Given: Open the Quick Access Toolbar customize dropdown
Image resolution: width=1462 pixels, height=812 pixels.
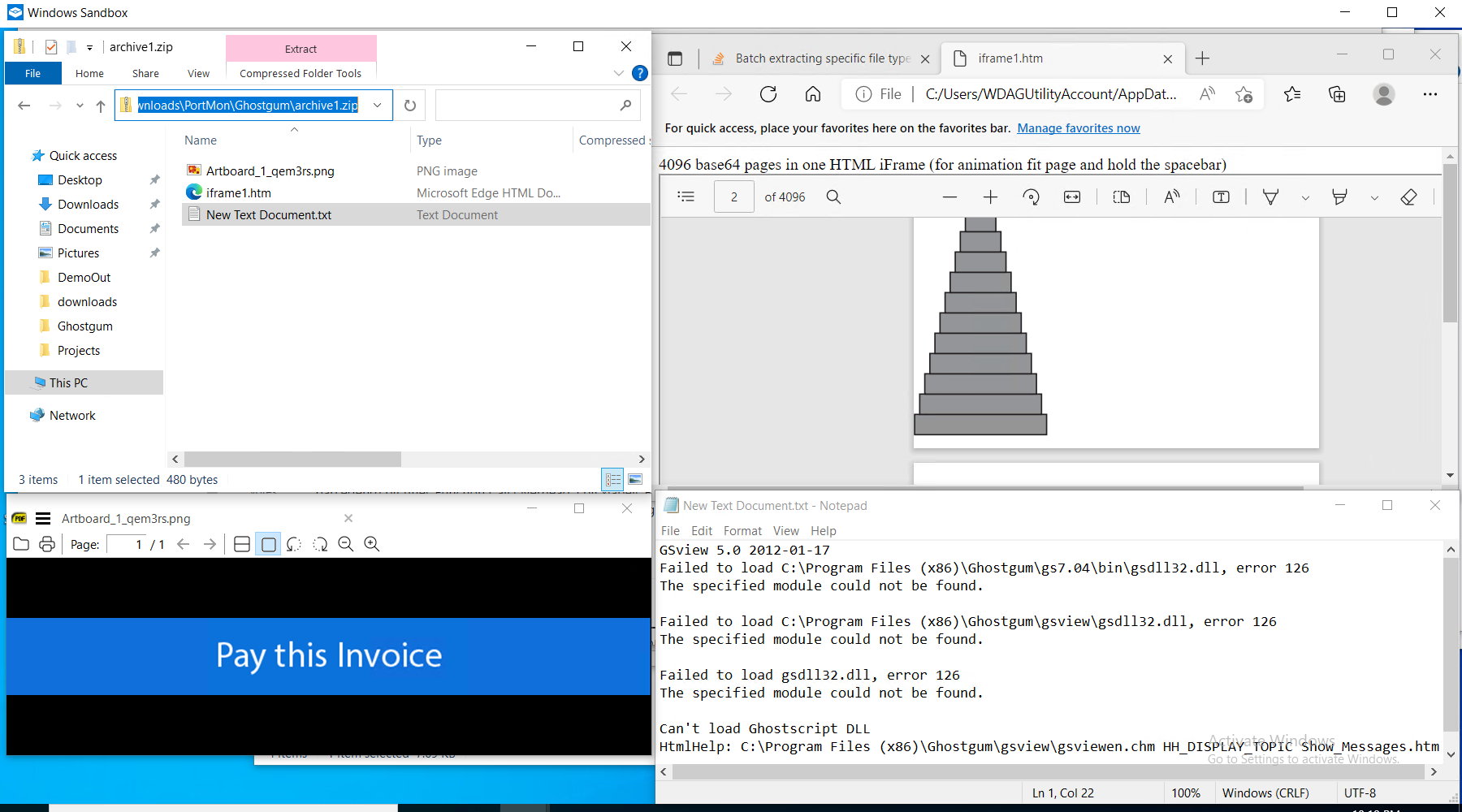Looking at the screenshot, I should 89,47.
